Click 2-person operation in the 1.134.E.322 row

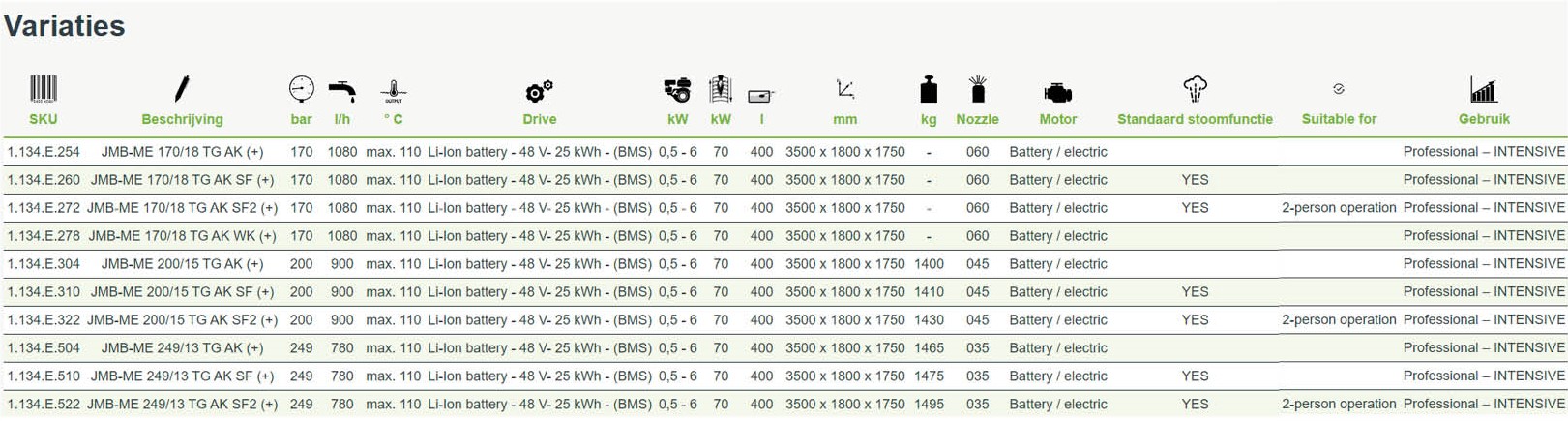(x=1339, y=320)
